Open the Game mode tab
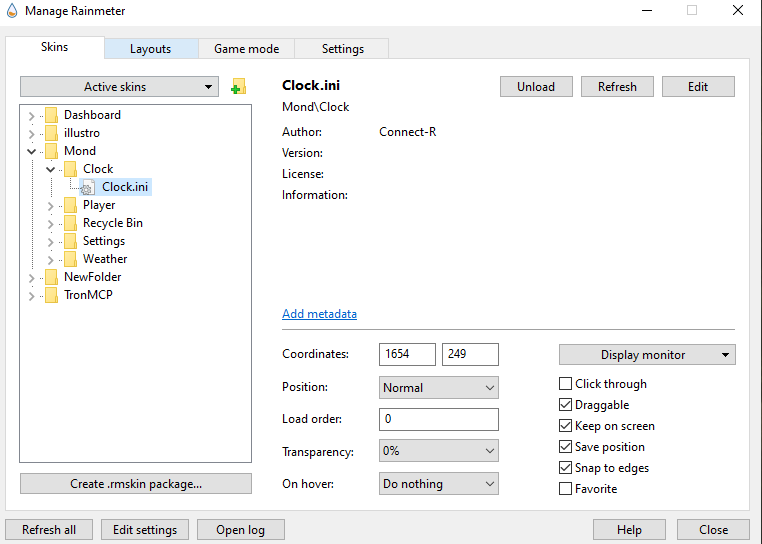The height and width of the screenshot is (544, 762). pos(246,49)
